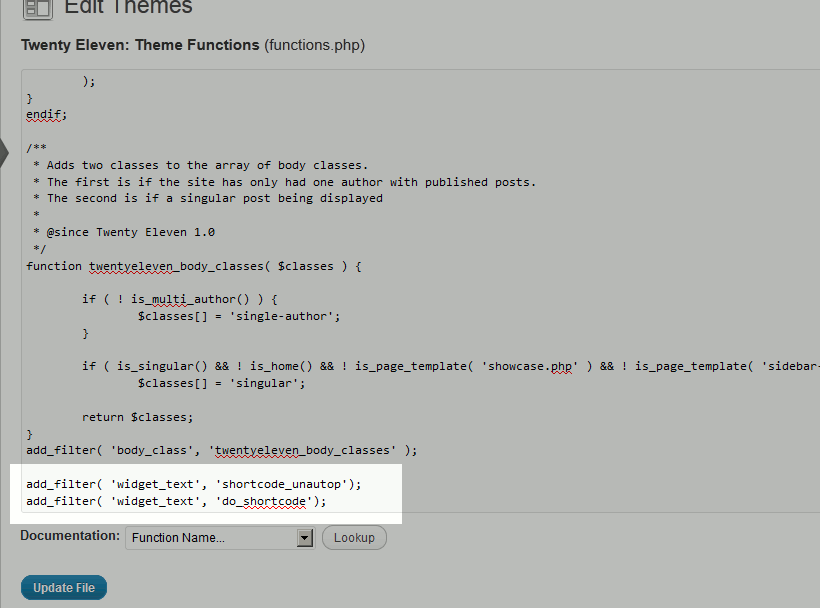The width and height of the screenshot is (820, 608).
Task: Click the 'return $classes;' line
Action: (x=138, y=416)
